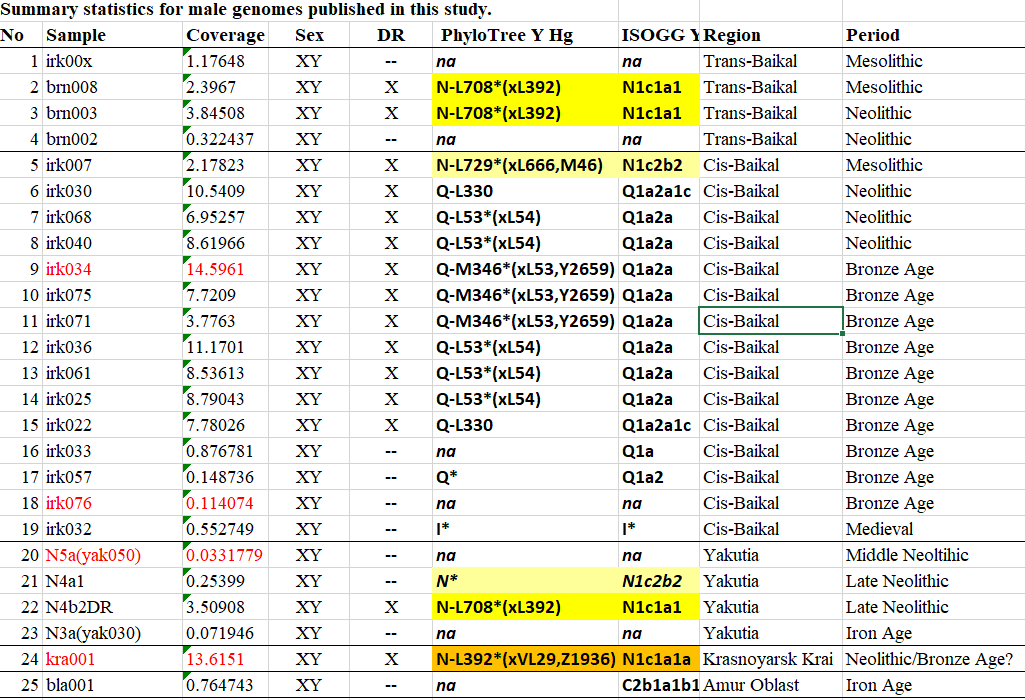The width and height of the screenshot is (1025, 700).
Task: Select coverage value 7.7209
Action: click(x=225, y=295)
